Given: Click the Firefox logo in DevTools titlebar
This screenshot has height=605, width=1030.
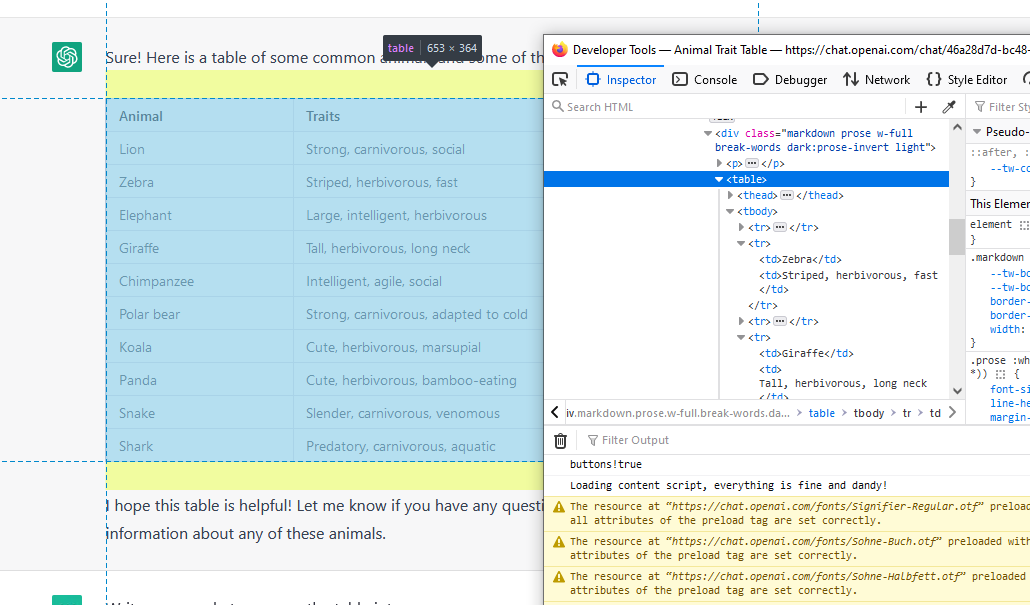Looking at the screenshot, I should click(558, 48).
